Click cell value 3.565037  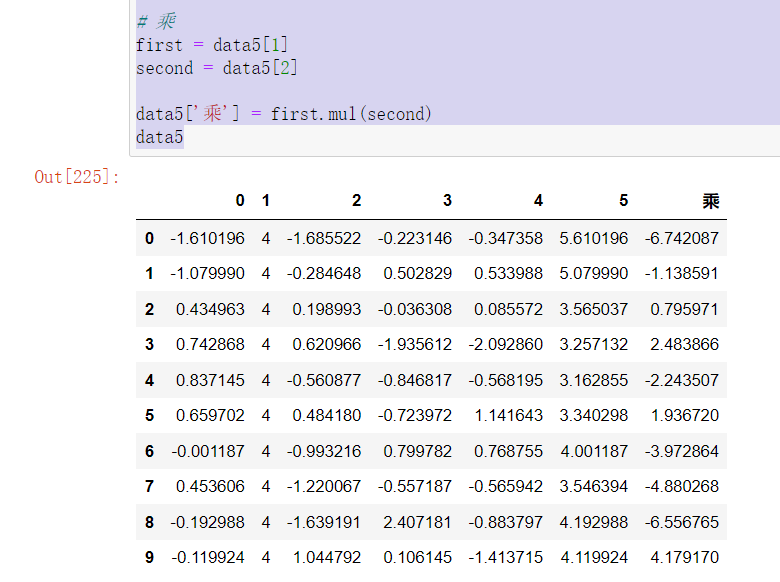click(593, 309)
